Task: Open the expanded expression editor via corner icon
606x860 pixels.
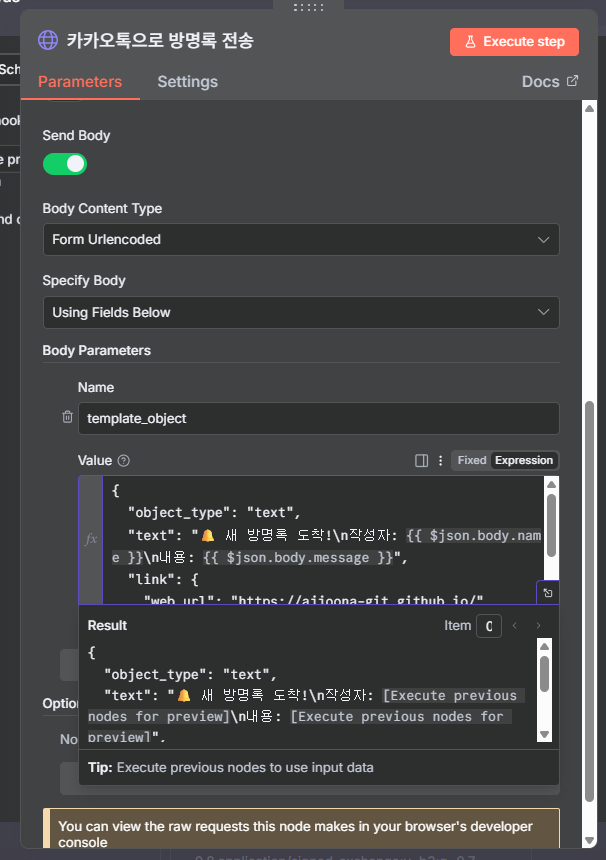Action: tap(547, 593)
